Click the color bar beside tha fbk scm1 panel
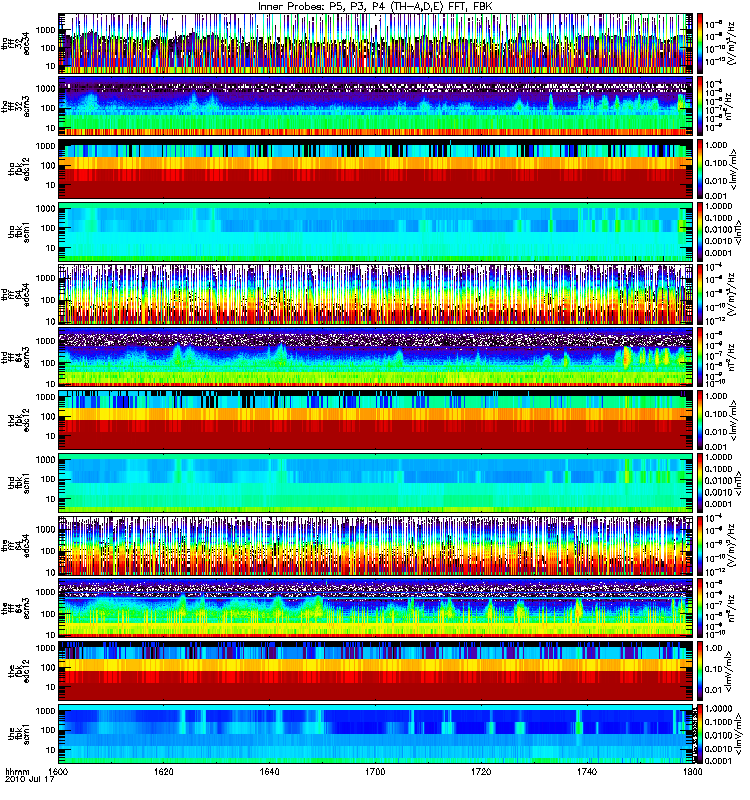750x800 pixels. 700,231
